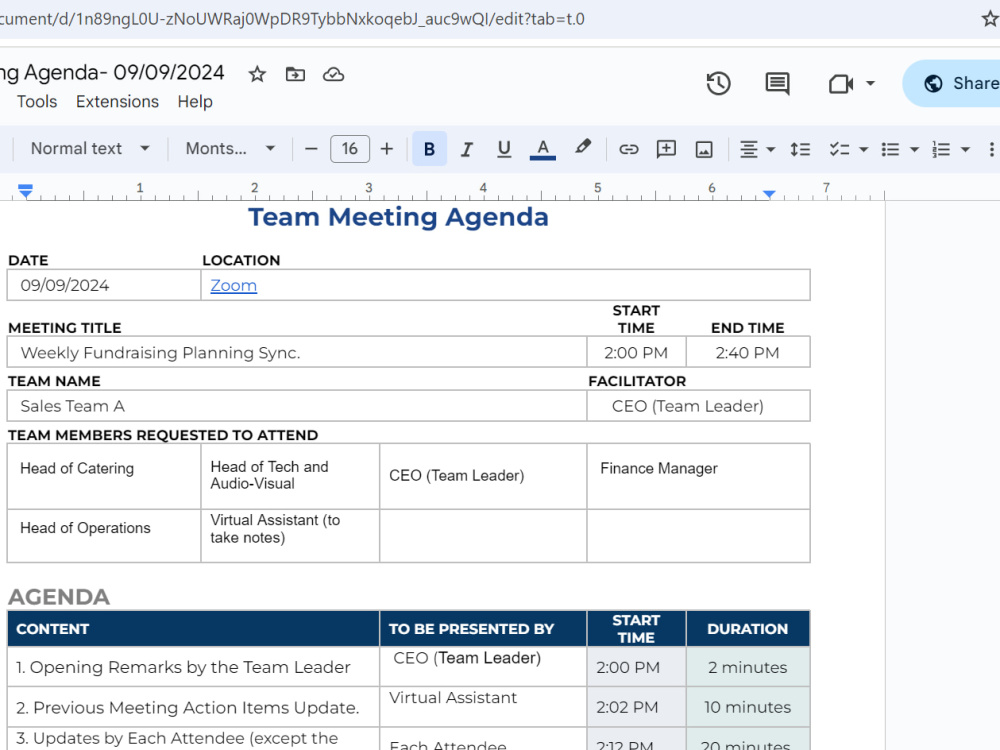The image size is (1000, 750).
Task: Toggle italic formatting
Action: (467, 149)
